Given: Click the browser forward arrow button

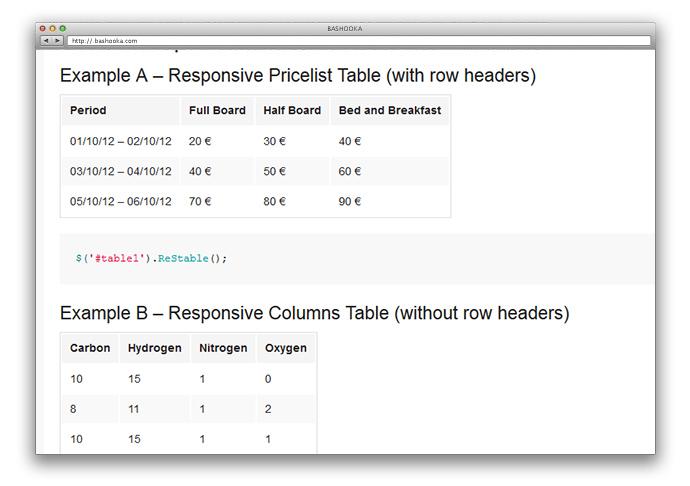Looking at the screenshot, I should 57,41.
